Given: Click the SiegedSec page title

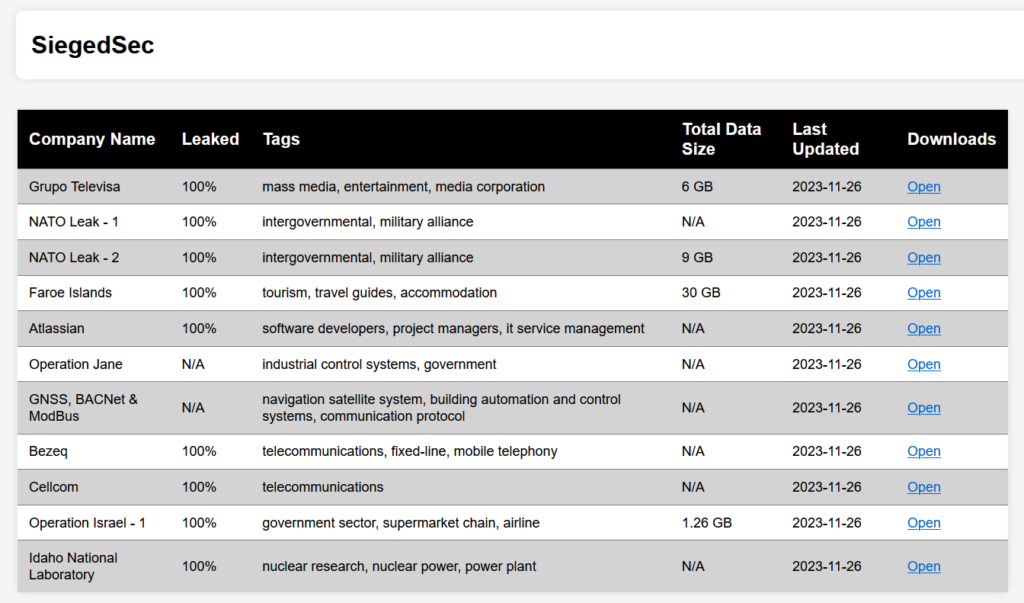Looking at the screenshot, I should point(93,45).
